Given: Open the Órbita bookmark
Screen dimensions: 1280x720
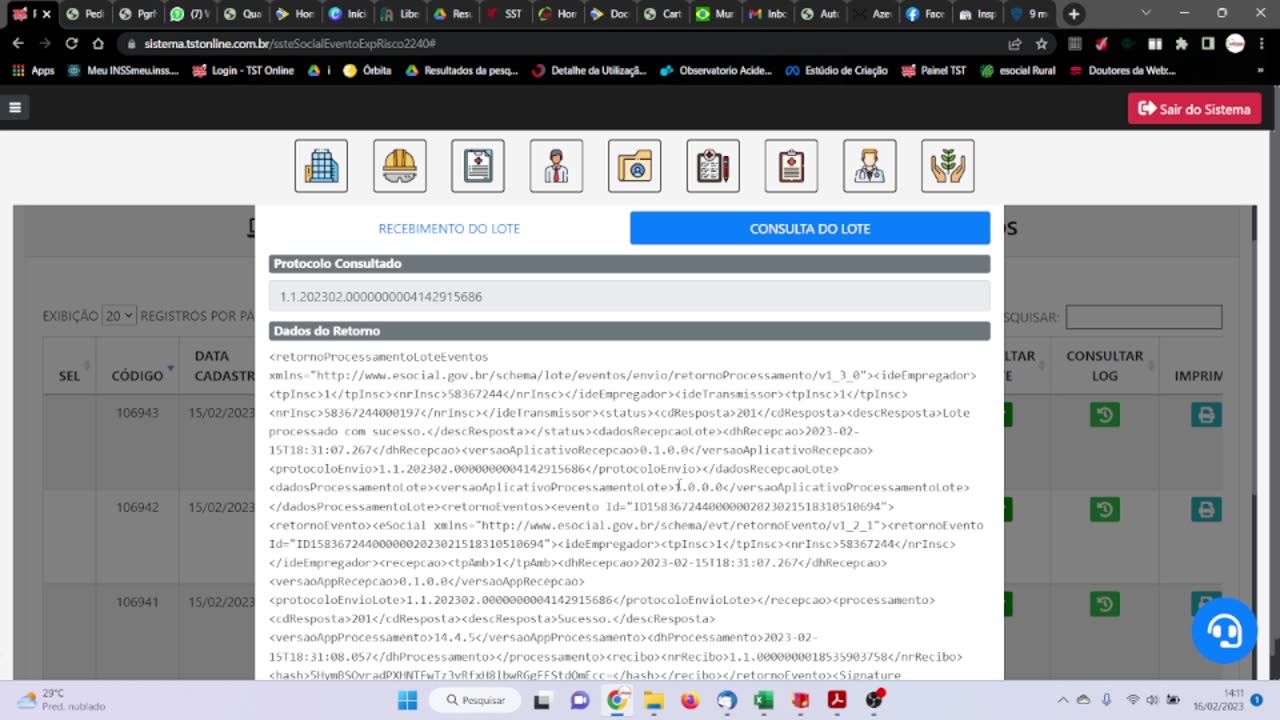Looking at the screenshot, I should pos(367,71).
